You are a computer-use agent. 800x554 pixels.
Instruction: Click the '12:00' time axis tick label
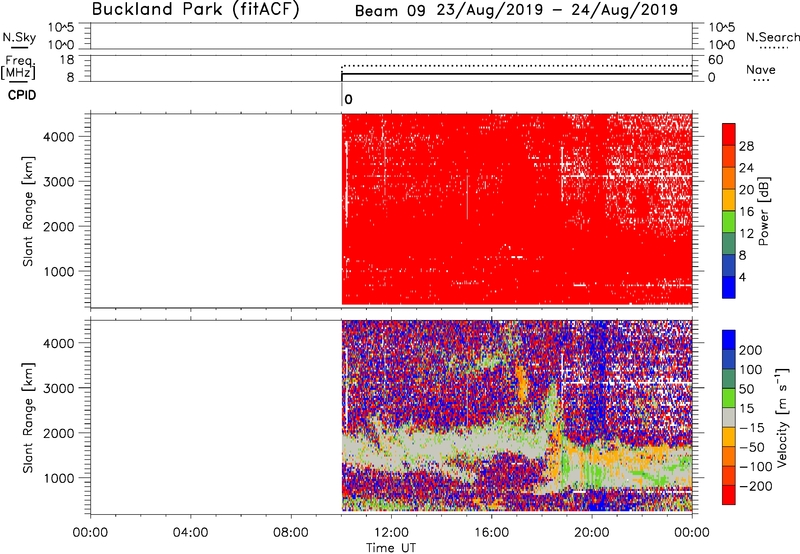click(391, 533)
